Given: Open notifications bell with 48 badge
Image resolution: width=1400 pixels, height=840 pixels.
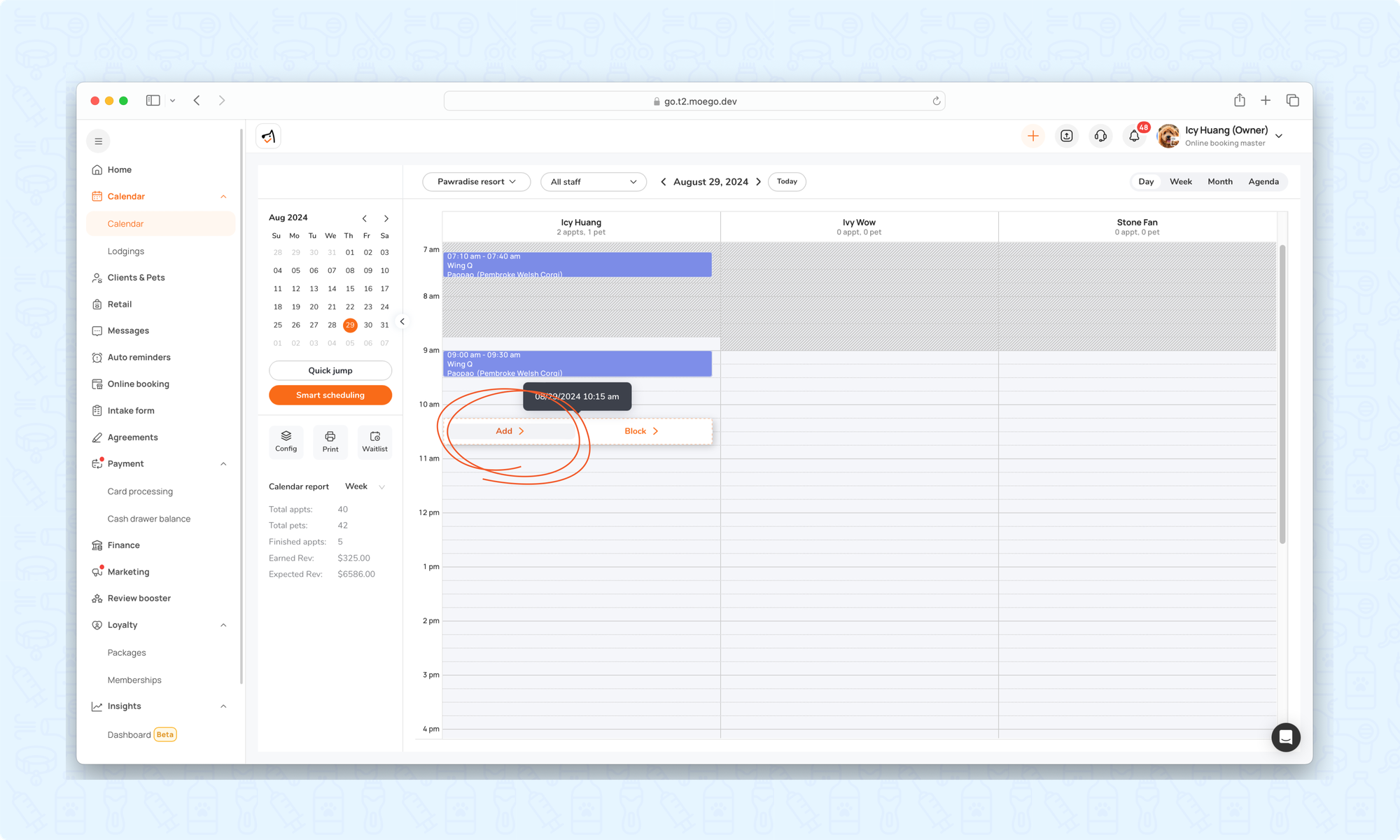Looking at the screenshot, I should pos(1134,136).
